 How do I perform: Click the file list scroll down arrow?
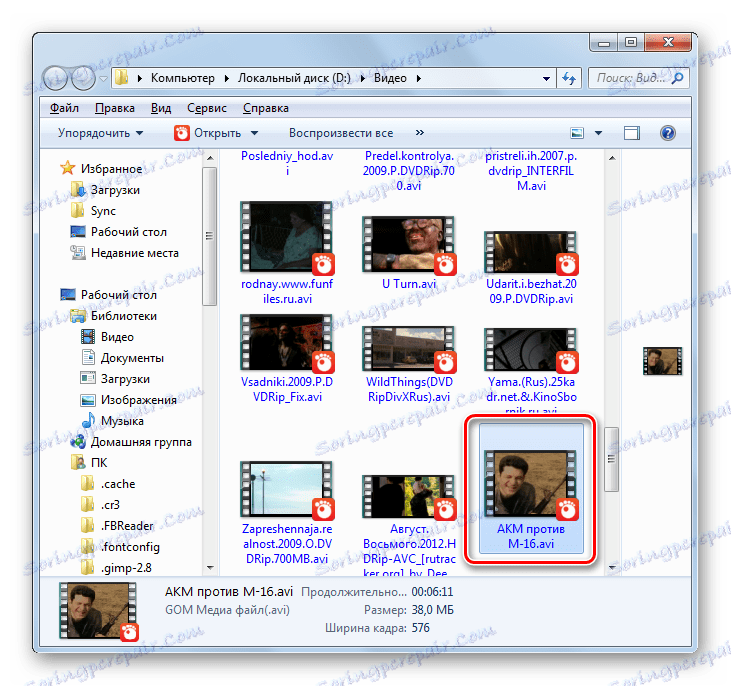coord(612,567)
